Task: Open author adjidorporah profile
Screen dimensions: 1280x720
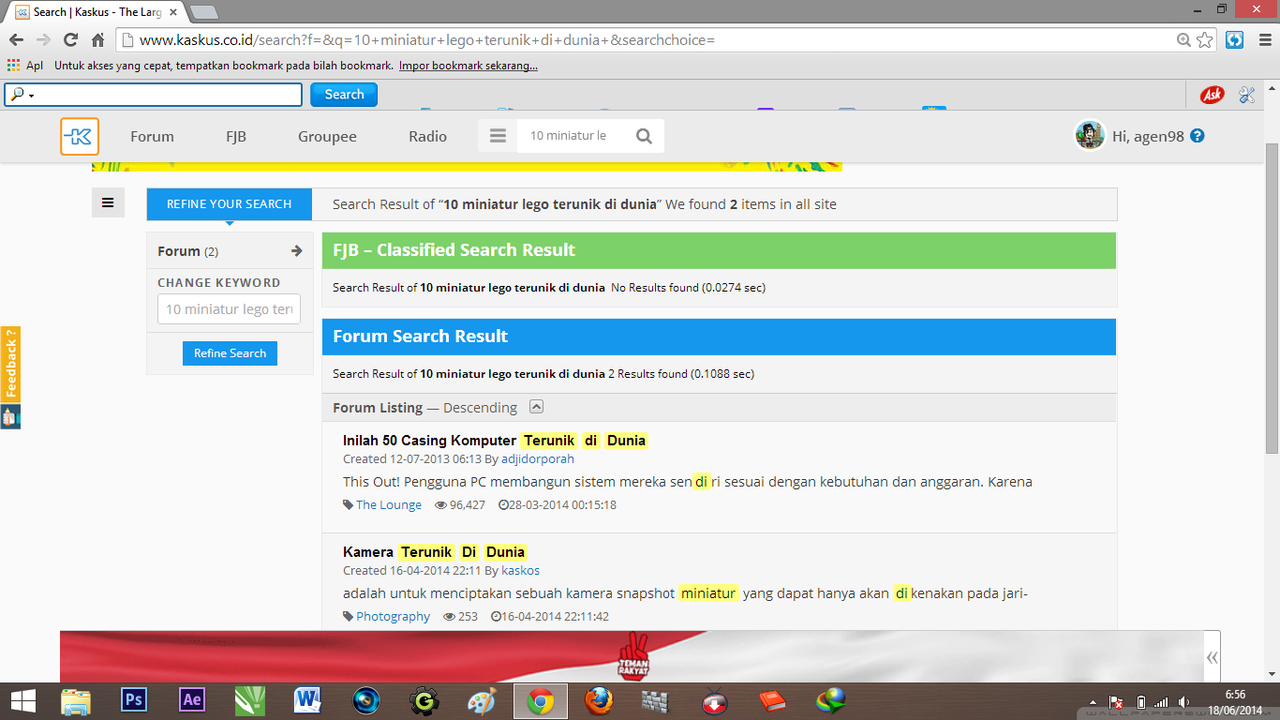Action: [x=538, y=459]
